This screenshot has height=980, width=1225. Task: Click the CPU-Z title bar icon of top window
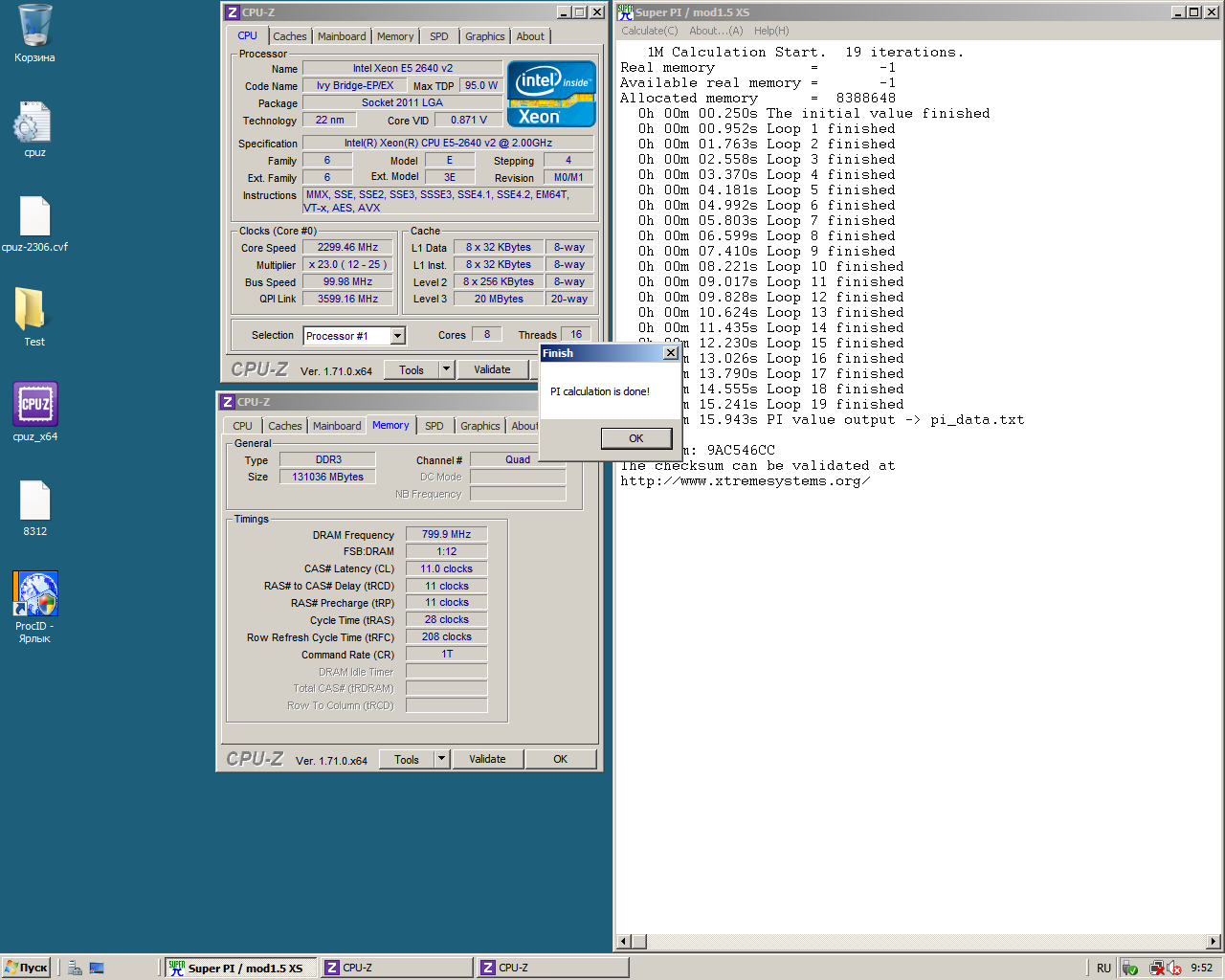tap(232, 12)
